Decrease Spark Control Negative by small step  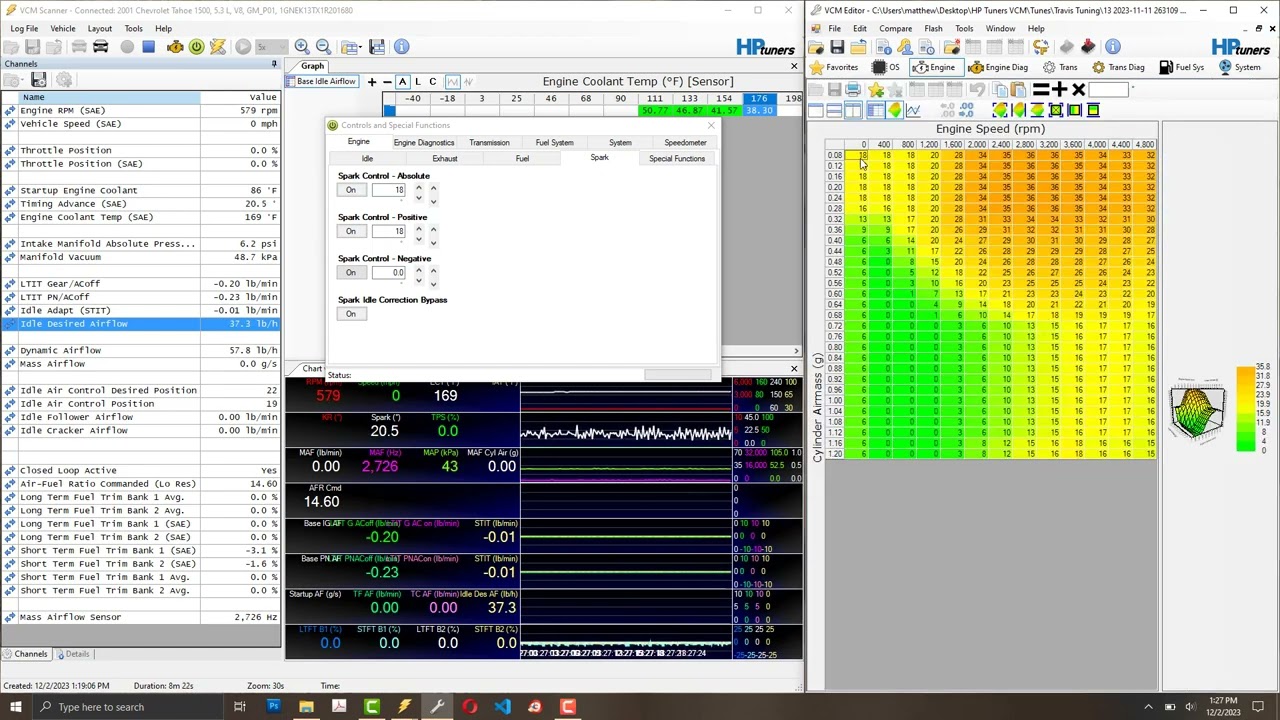pos(419,280)
